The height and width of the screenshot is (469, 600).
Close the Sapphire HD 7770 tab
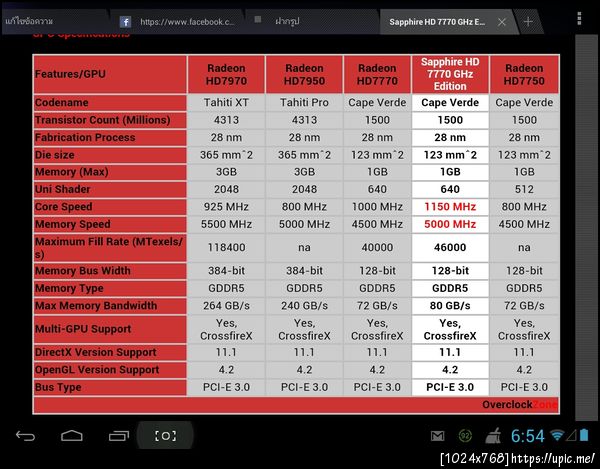pos(502,22)
